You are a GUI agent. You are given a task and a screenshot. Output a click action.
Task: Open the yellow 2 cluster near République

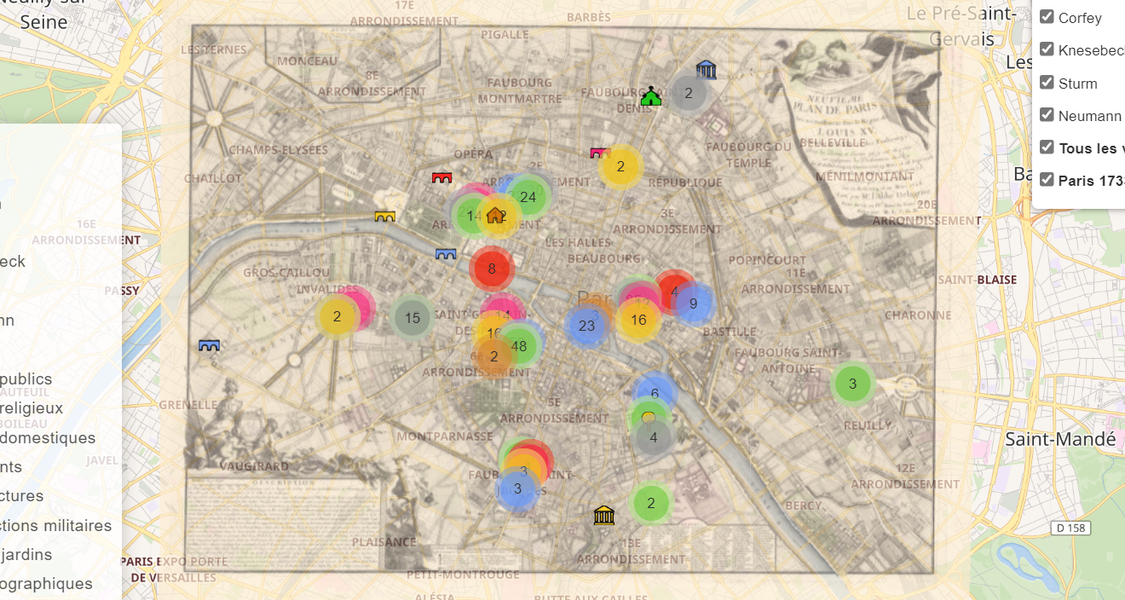click(x=621, y=167)
